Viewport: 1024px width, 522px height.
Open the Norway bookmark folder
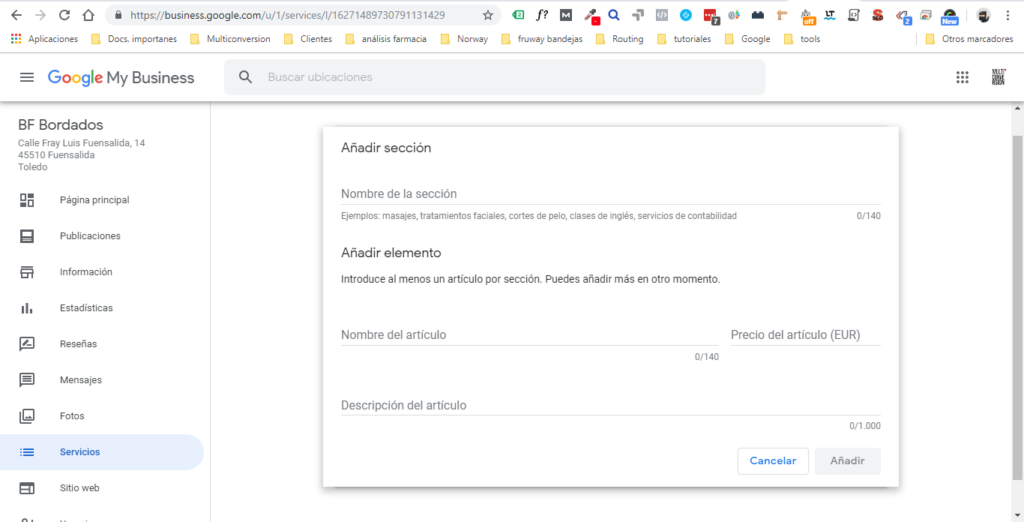point(464,39)
